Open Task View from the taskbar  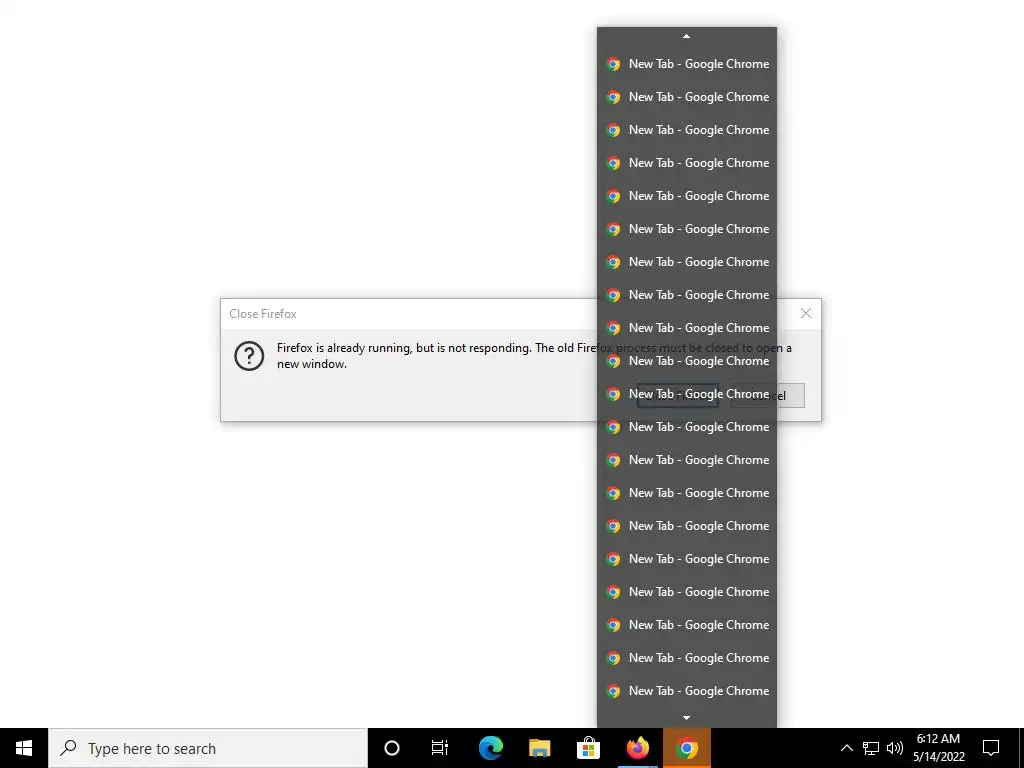click(440, 748)
